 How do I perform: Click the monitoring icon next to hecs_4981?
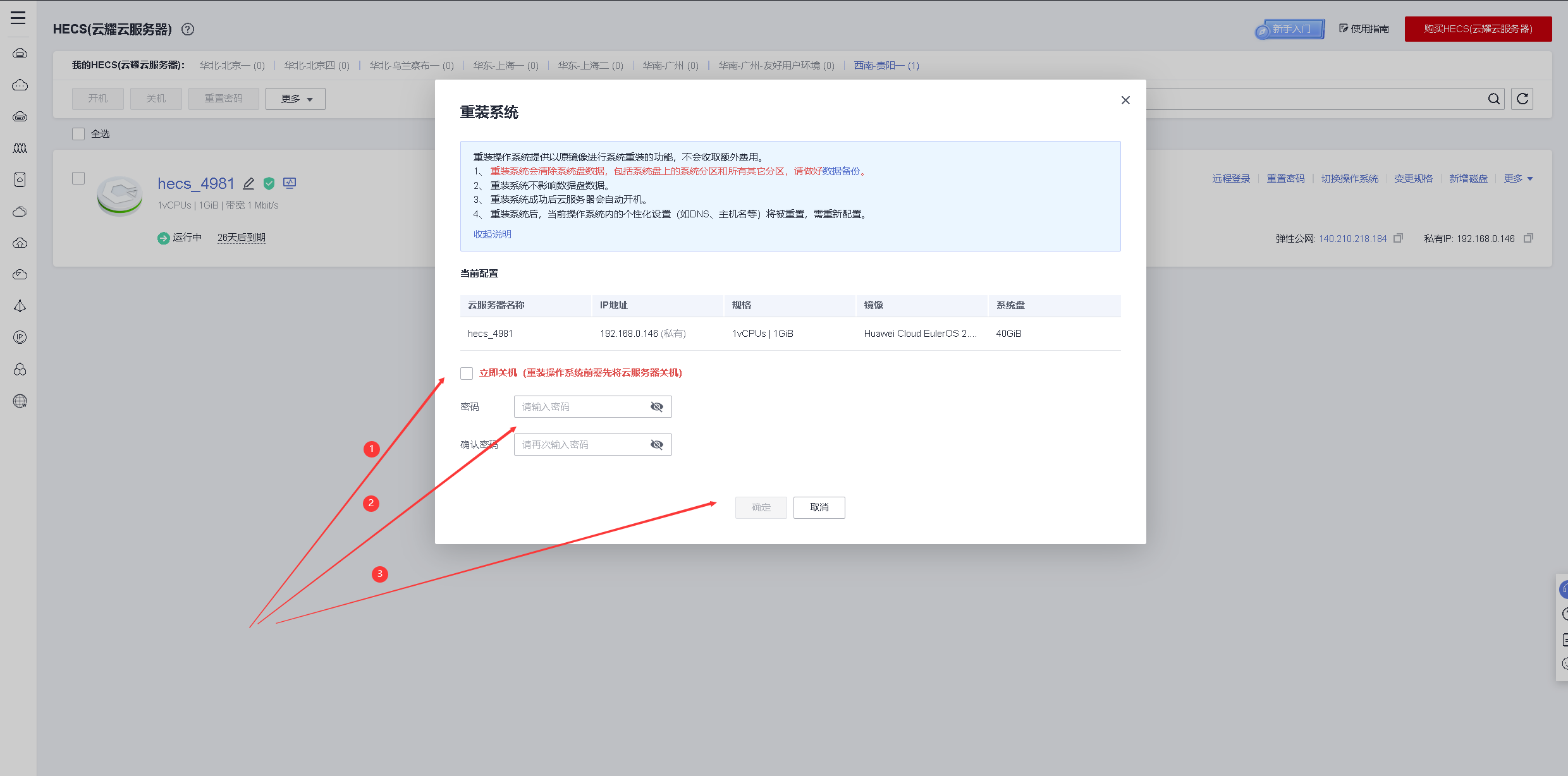pyautogui.click(x=290, y=183)
